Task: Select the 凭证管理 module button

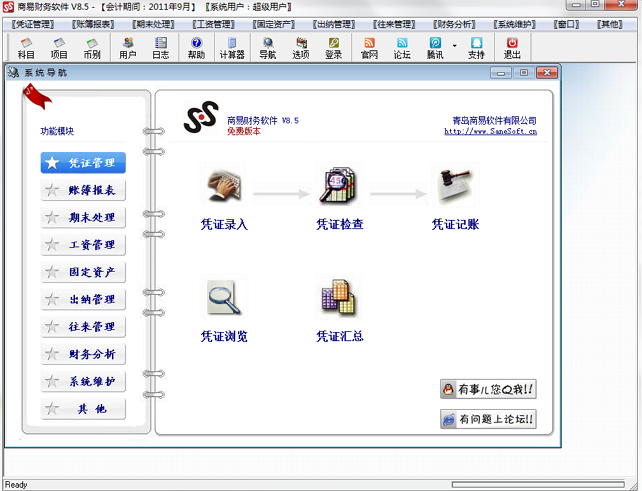Action: point(83,163)
